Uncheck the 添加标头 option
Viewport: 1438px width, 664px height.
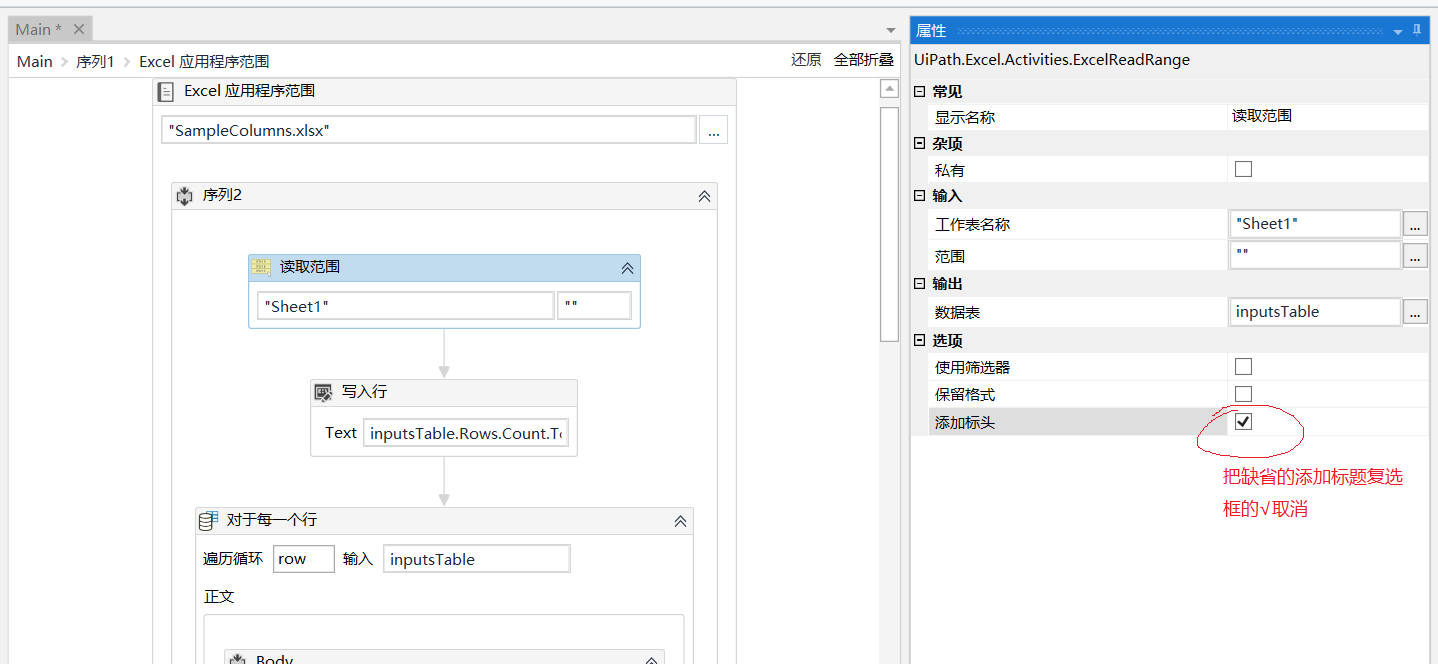point(1243,421)
